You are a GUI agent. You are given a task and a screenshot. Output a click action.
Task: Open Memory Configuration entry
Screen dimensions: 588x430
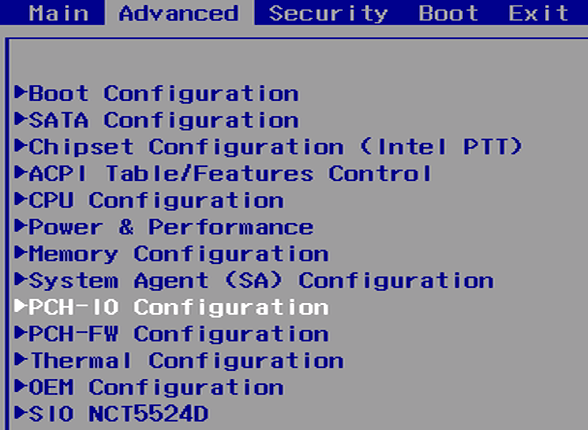pos(172,254)
